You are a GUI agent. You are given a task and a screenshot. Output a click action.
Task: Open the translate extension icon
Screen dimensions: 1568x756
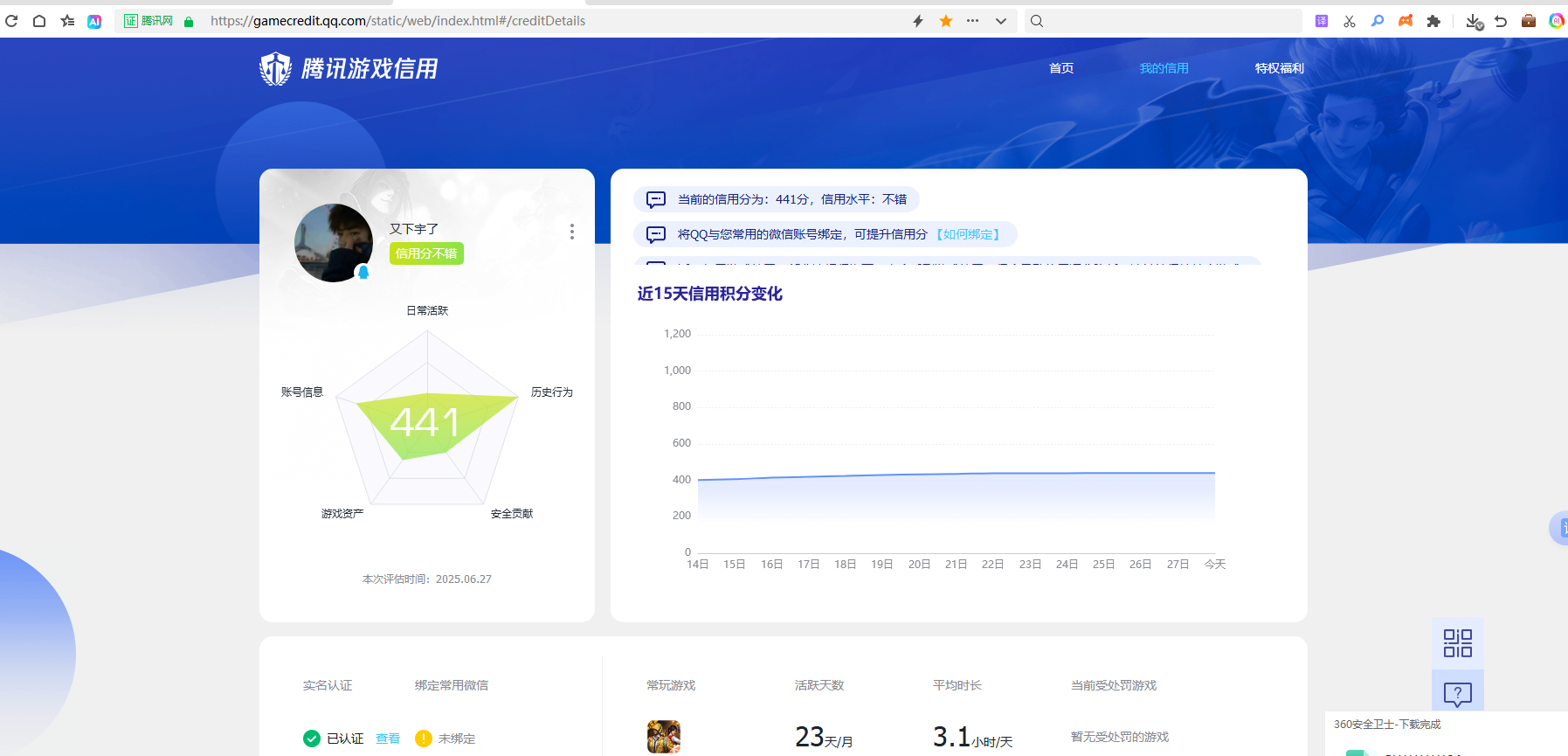[1322, 21]
